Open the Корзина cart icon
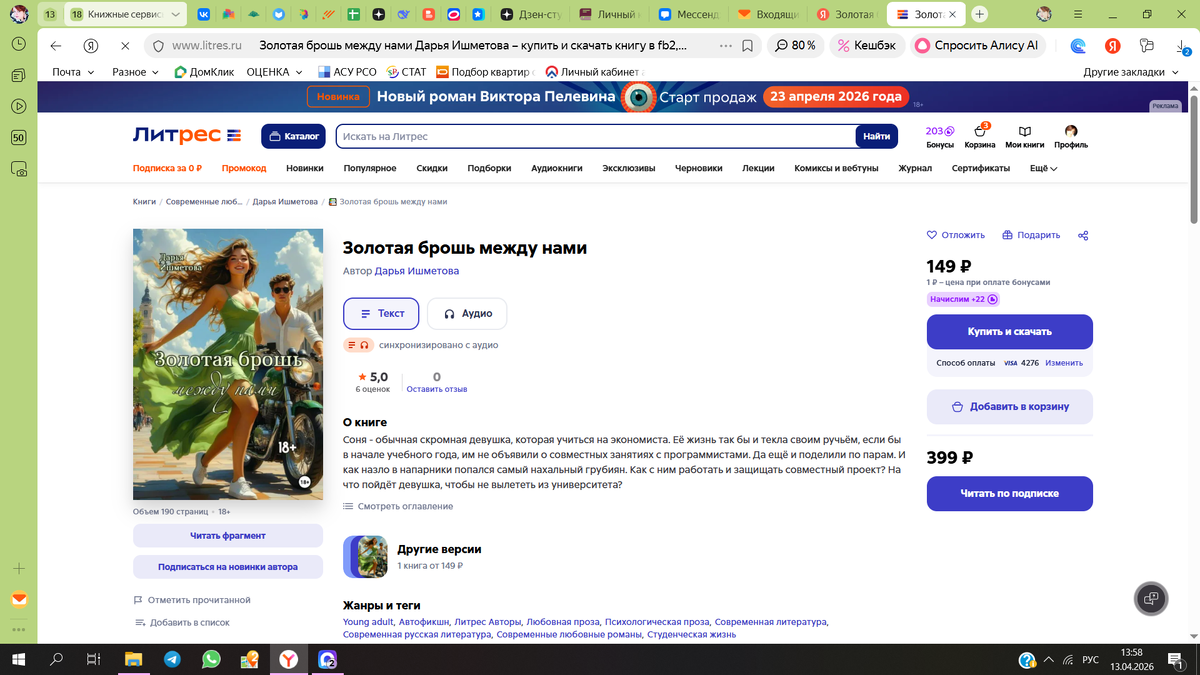The height and width of the screenshot is (675, 1200). point(980,135)
